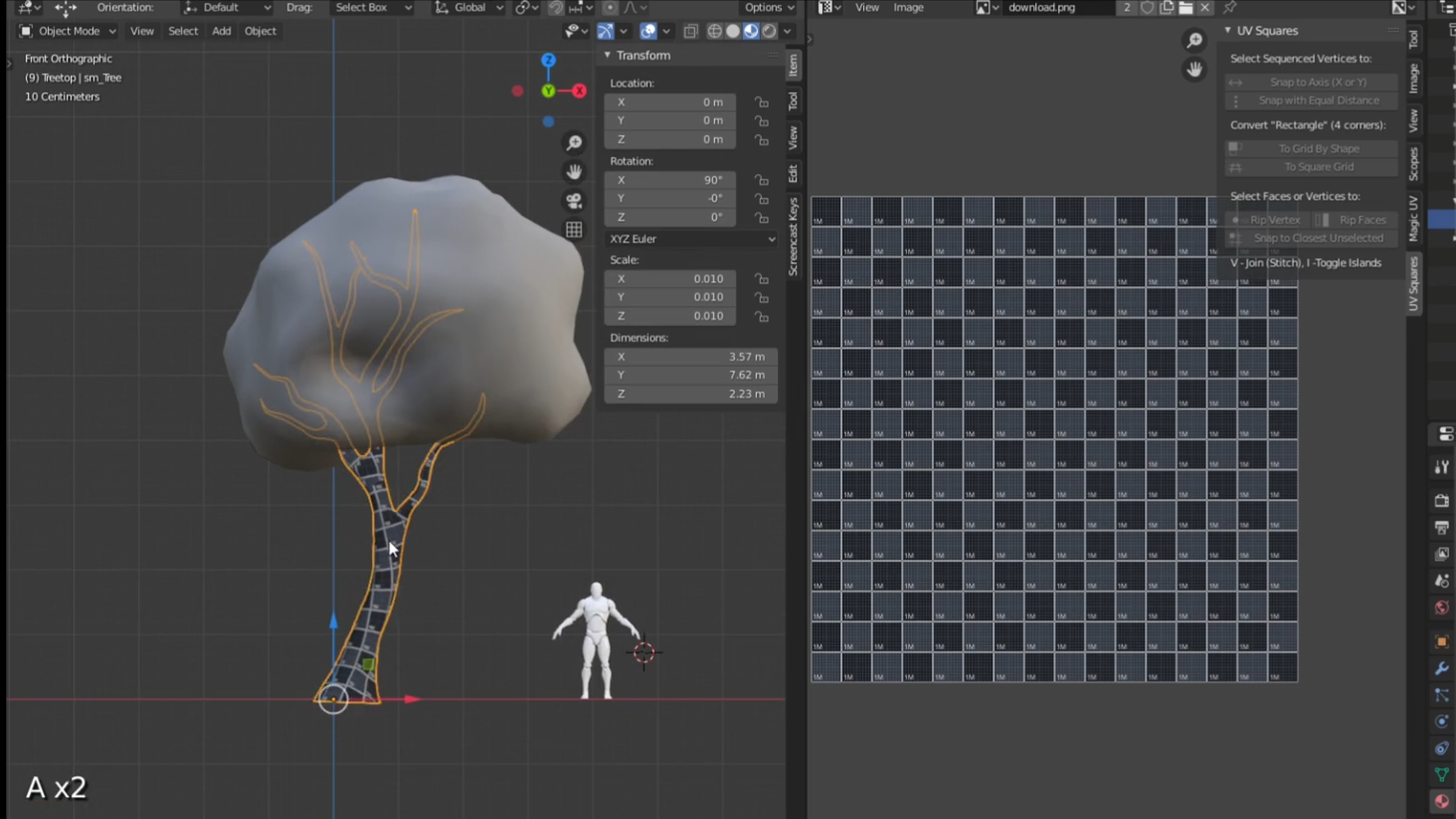
Task: Enable solid viewport shading
Action: (x=733, y=32)
